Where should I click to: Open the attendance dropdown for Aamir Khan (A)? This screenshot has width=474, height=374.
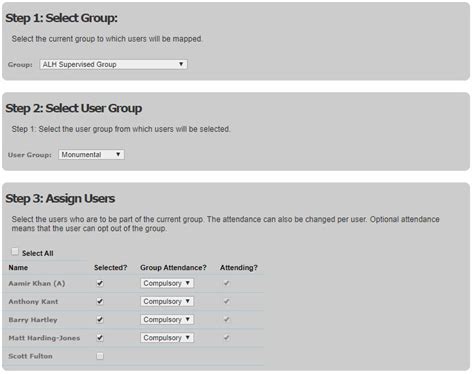167,283
